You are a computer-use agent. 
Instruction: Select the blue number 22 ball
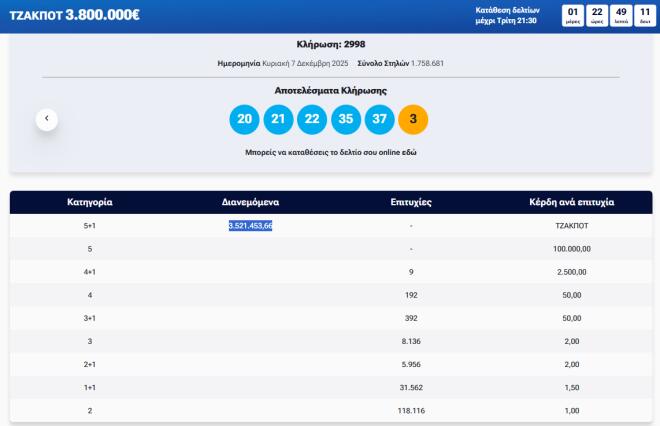click(x=312, y=119)
